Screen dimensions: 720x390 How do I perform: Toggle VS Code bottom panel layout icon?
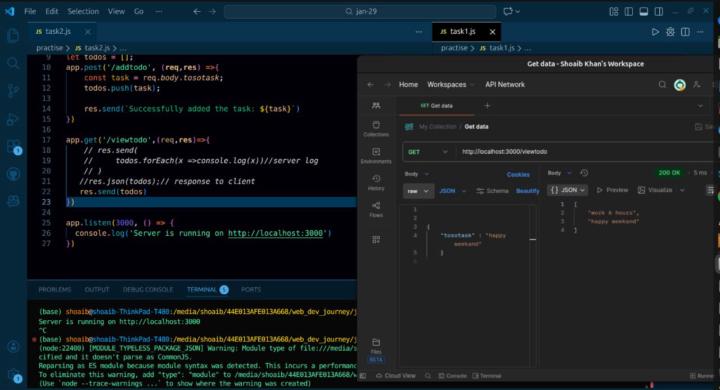[x=644, y=11]
